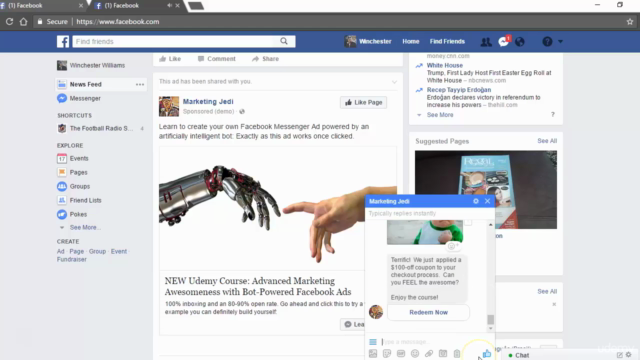Open the Help question-mark icon
This screenshot has width=640, height=360.
click(x=547, y=42)
